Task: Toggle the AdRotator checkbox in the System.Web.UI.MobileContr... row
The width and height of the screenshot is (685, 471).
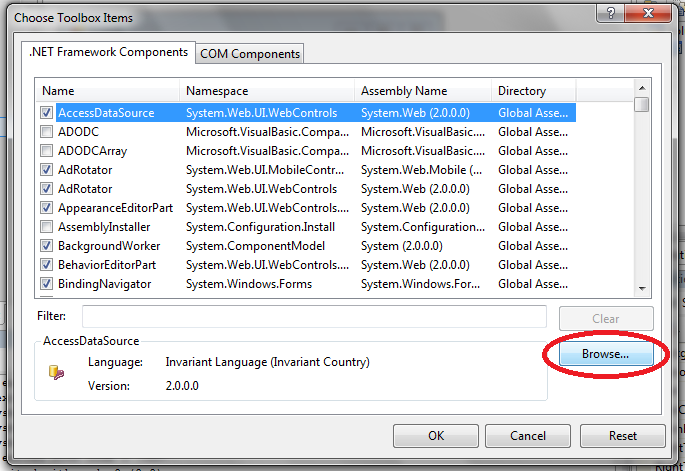Action: pyautogui.click(x=46, y=170)
